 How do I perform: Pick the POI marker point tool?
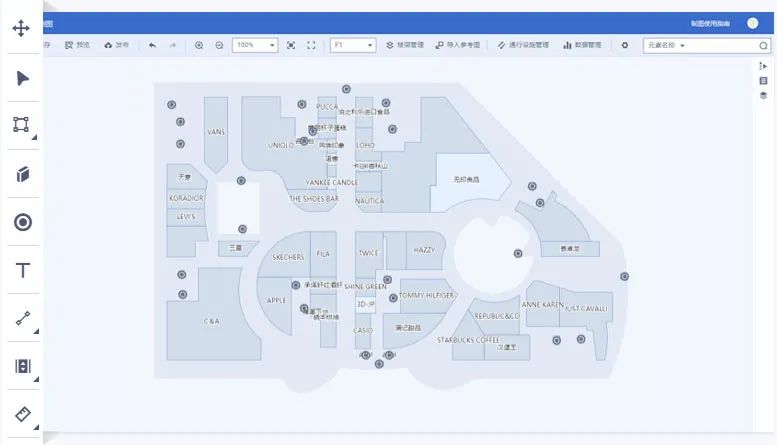click(x=22, y=222)
